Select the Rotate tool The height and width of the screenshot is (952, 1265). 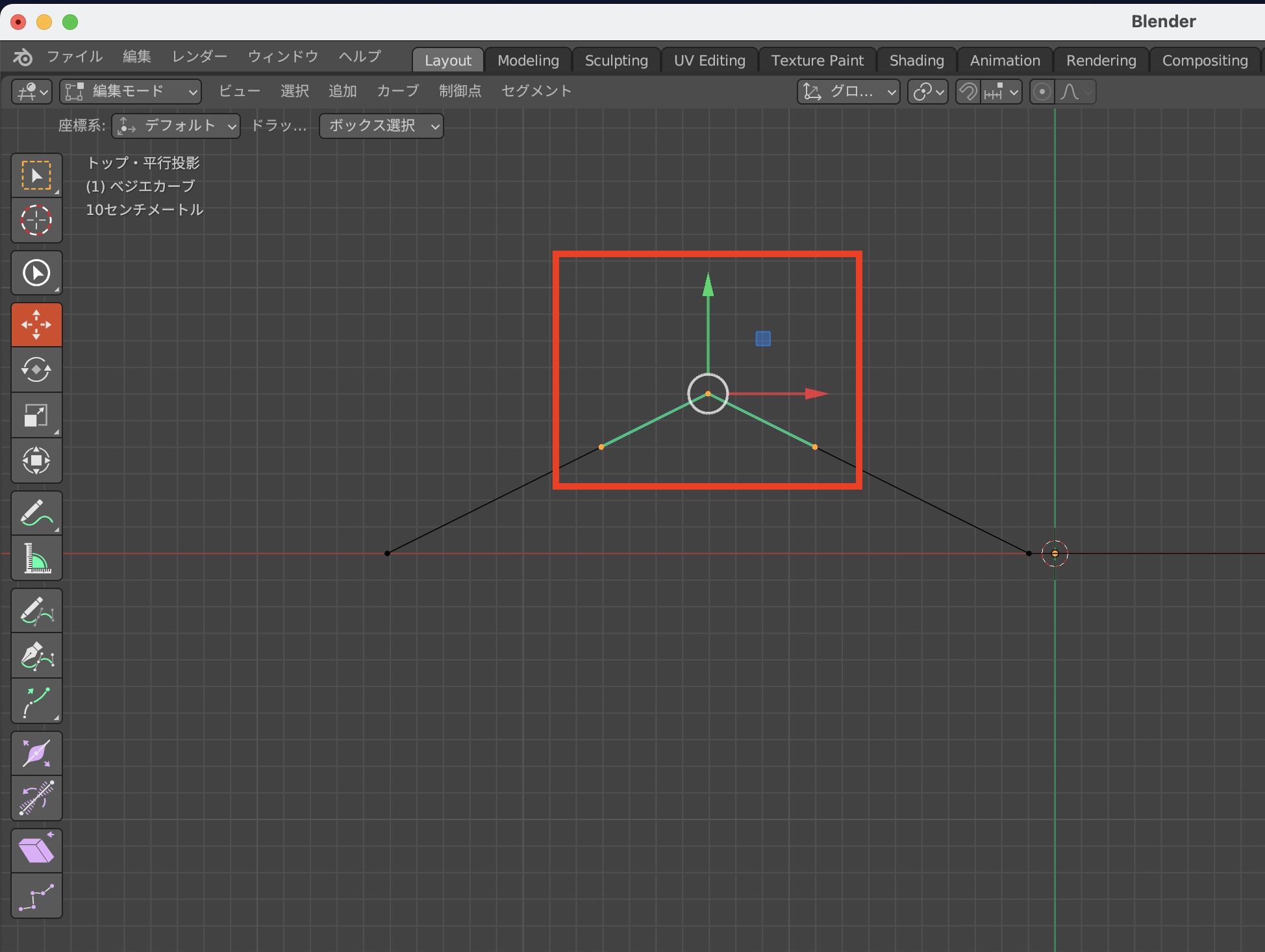36,370
